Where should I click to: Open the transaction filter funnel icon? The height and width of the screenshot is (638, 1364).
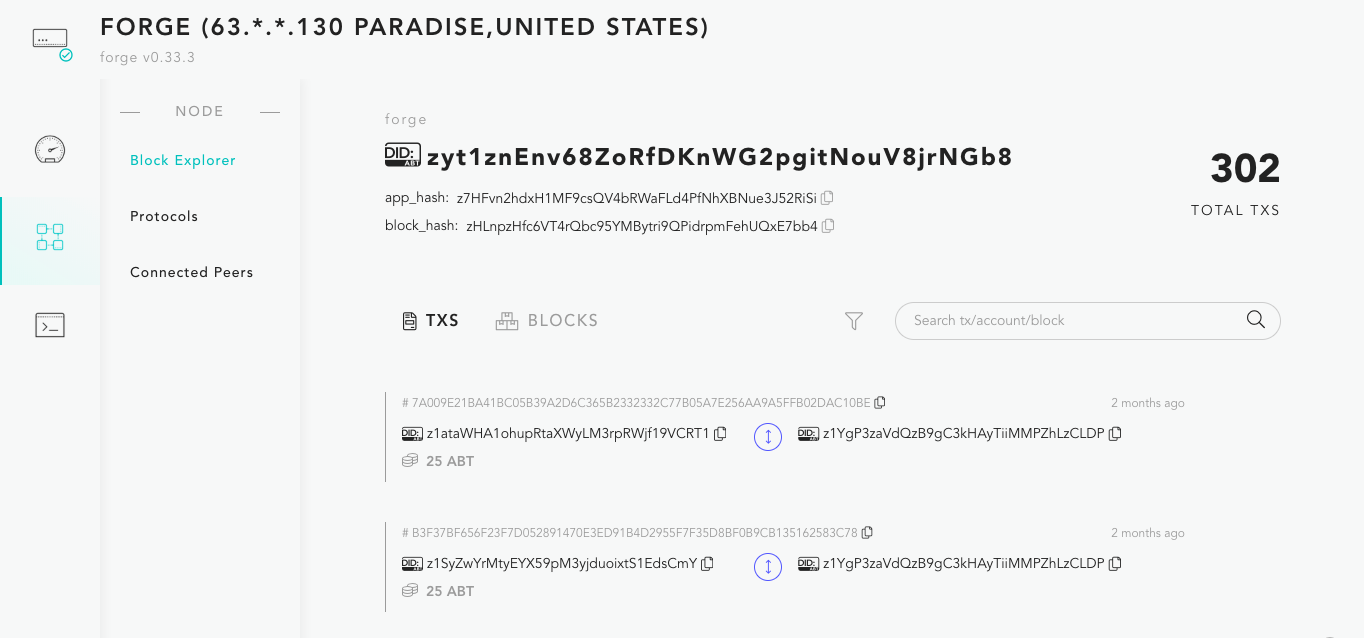click(x=854, y=321)
